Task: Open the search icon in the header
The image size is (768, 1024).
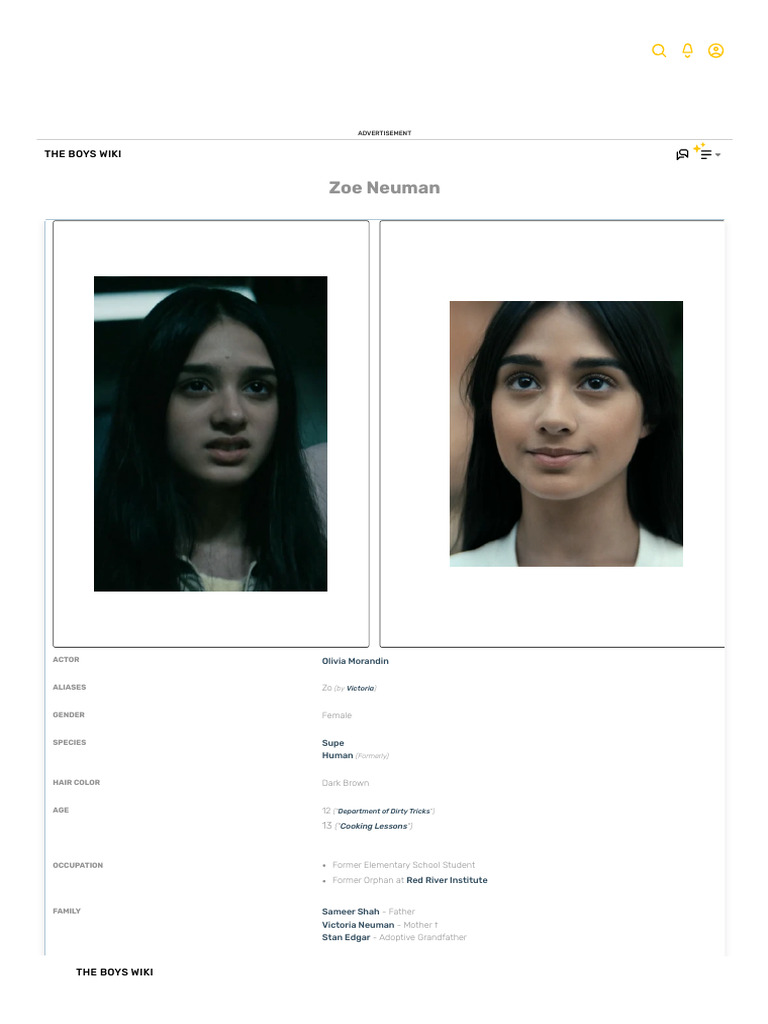Action: point(659,51)
